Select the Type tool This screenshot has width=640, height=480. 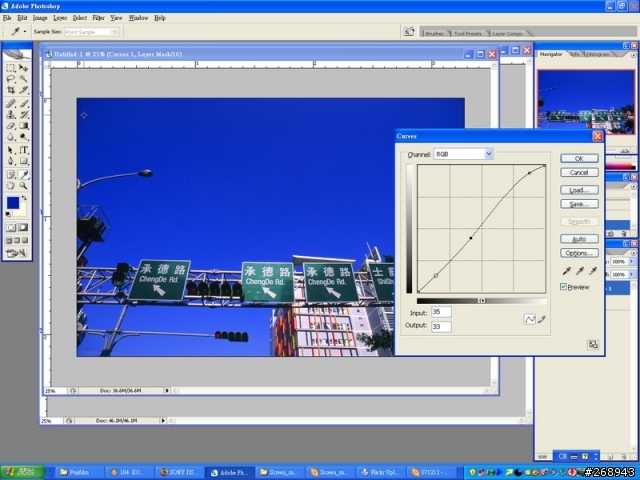click(x=24, y=150)
